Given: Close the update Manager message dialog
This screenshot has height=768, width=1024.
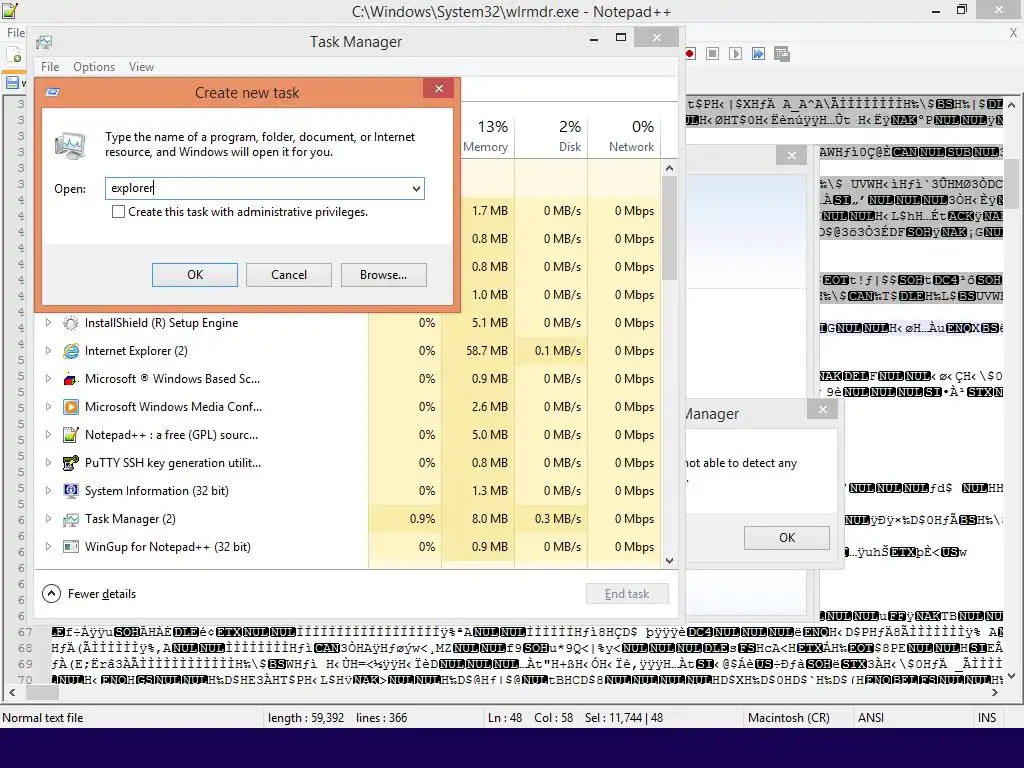Looking at the screenshot, I should click(x=823, y=409).
